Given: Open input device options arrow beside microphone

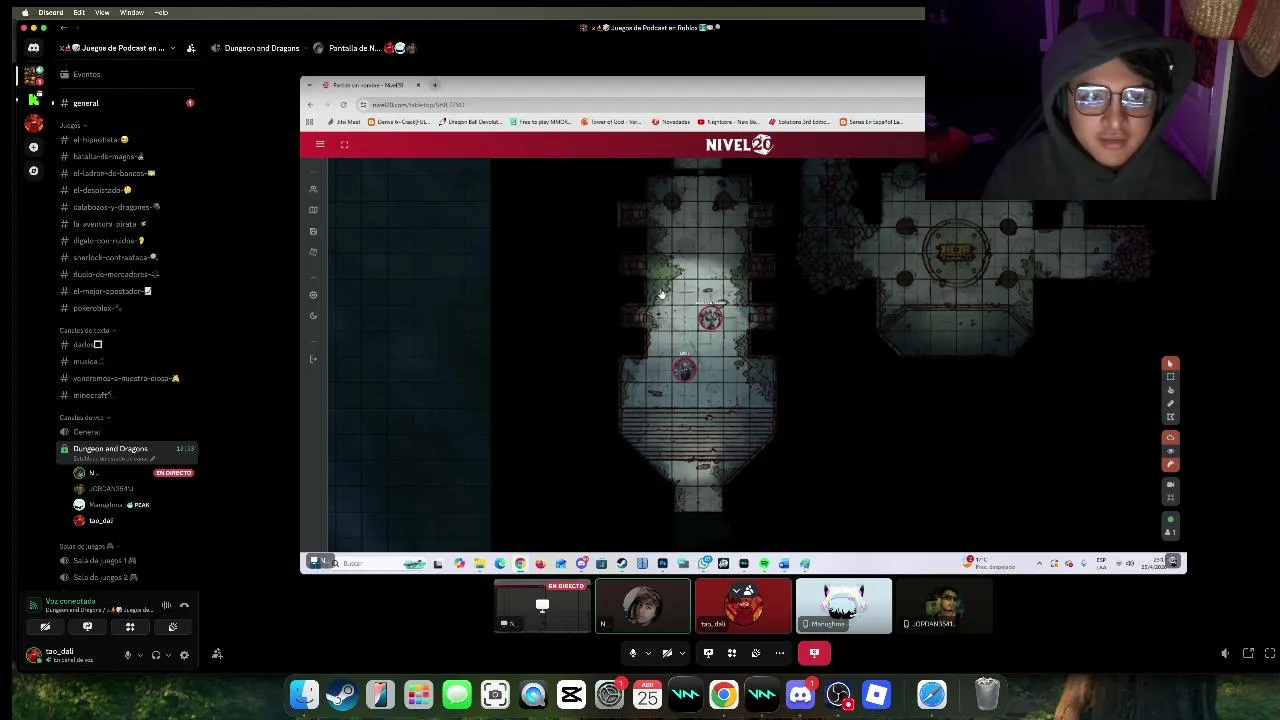Looking at the screenshot, I should (140, 655).
